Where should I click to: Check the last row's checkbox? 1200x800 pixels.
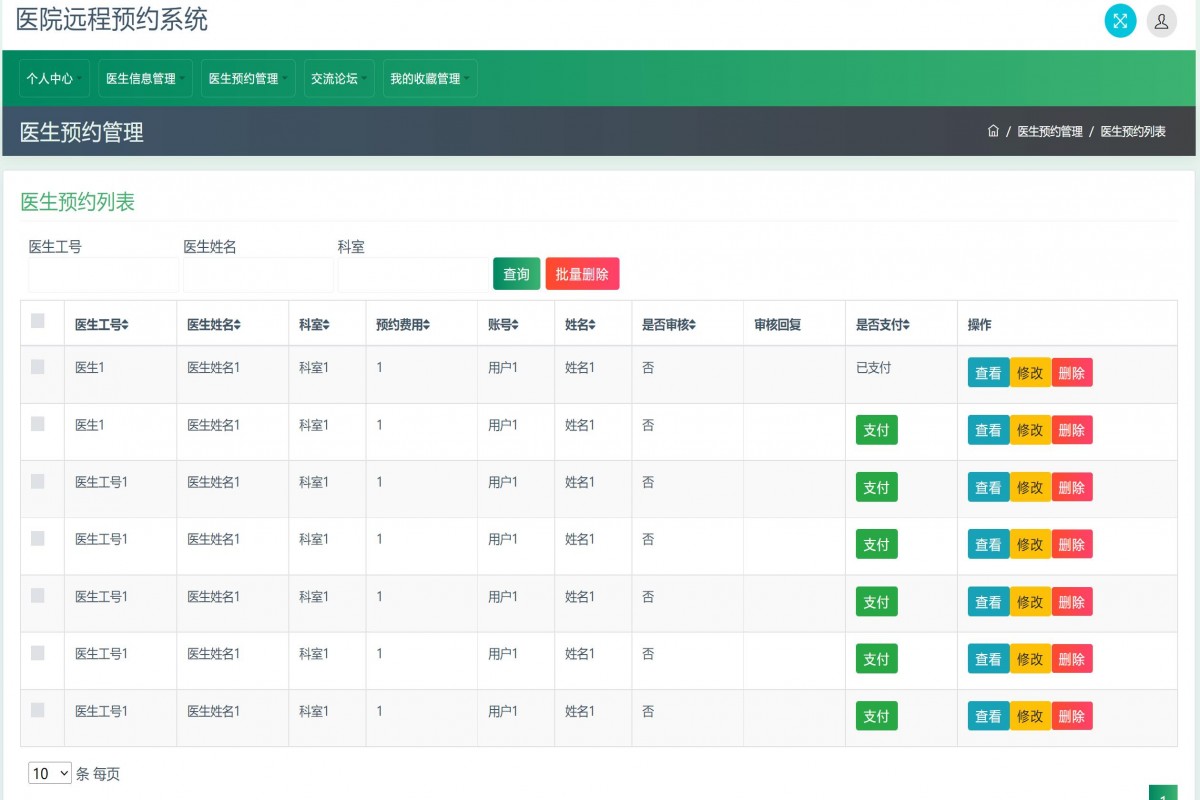(x=38, y=710)
